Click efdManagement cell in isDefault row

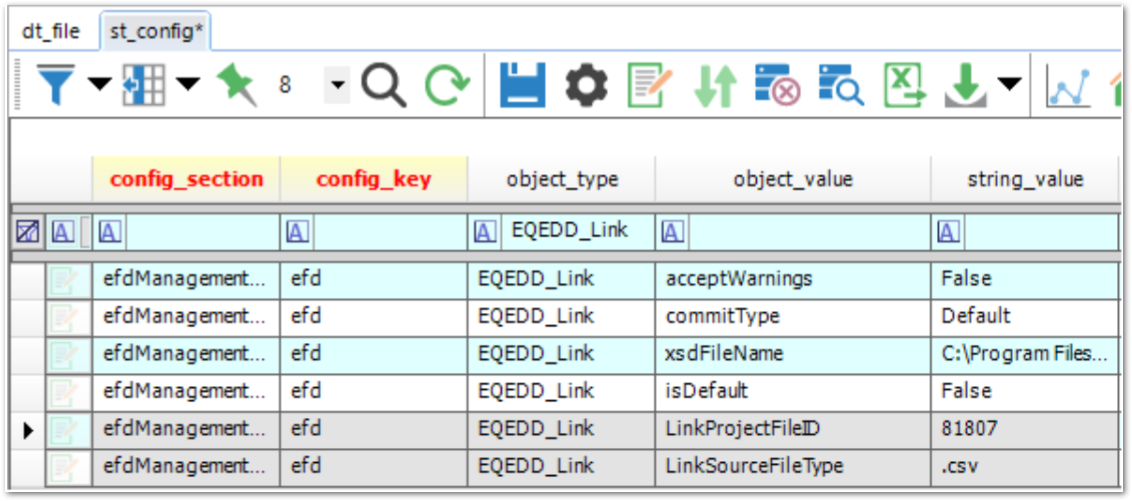tap(186, 393)
